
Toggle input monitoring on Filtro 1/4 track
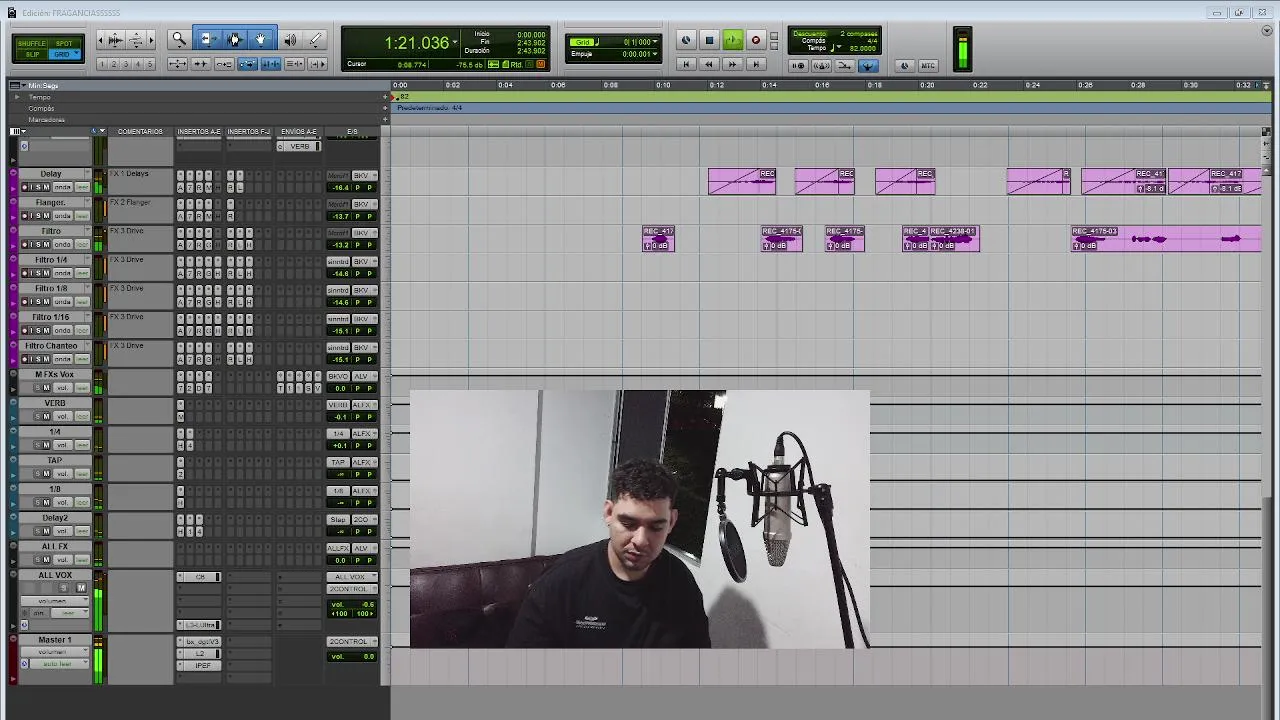tap(30, 273)
